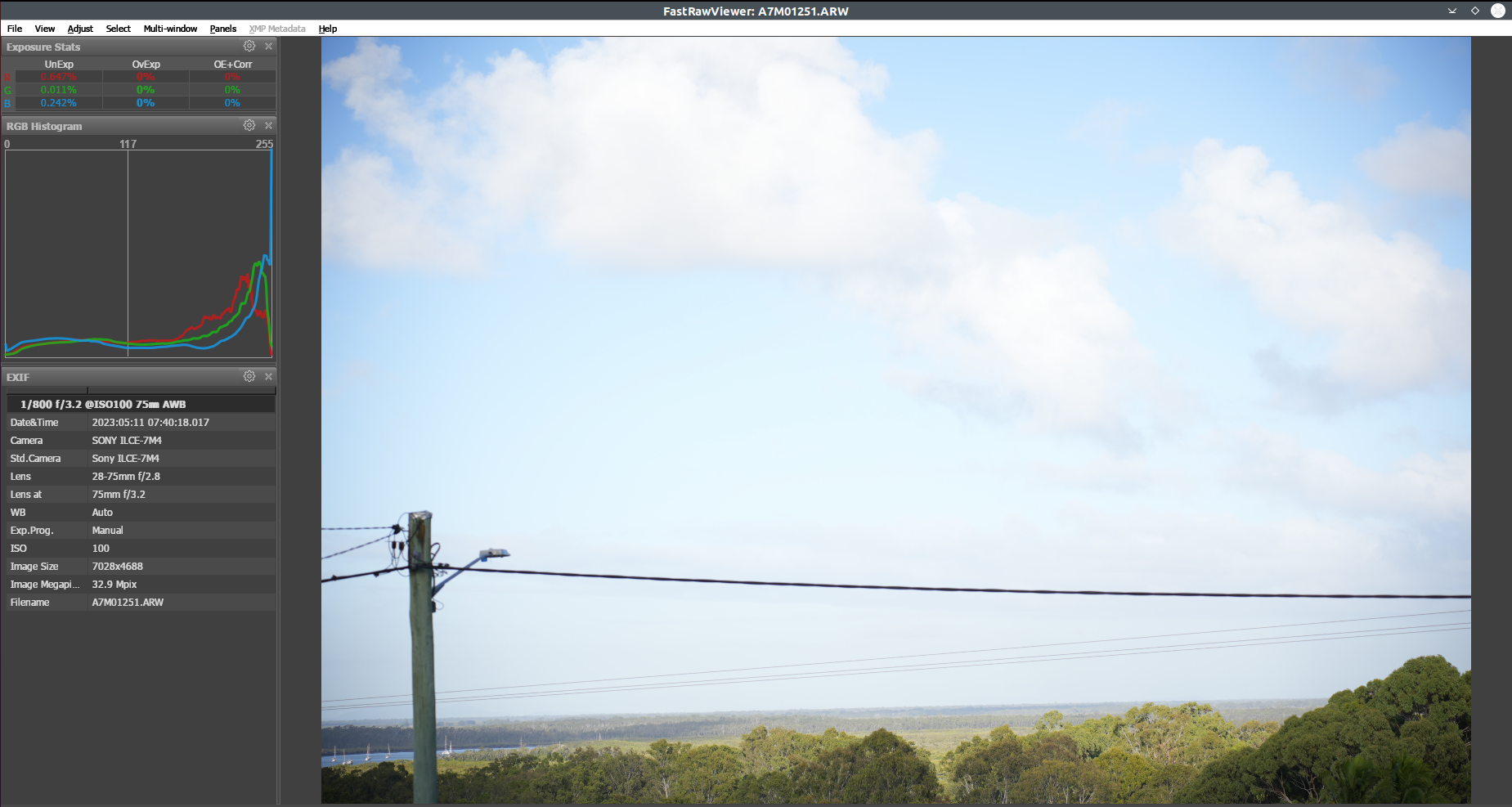The height and width of the screenshot is (807, 1512).
Task: Expand the Panels menu
Action: 222,29
